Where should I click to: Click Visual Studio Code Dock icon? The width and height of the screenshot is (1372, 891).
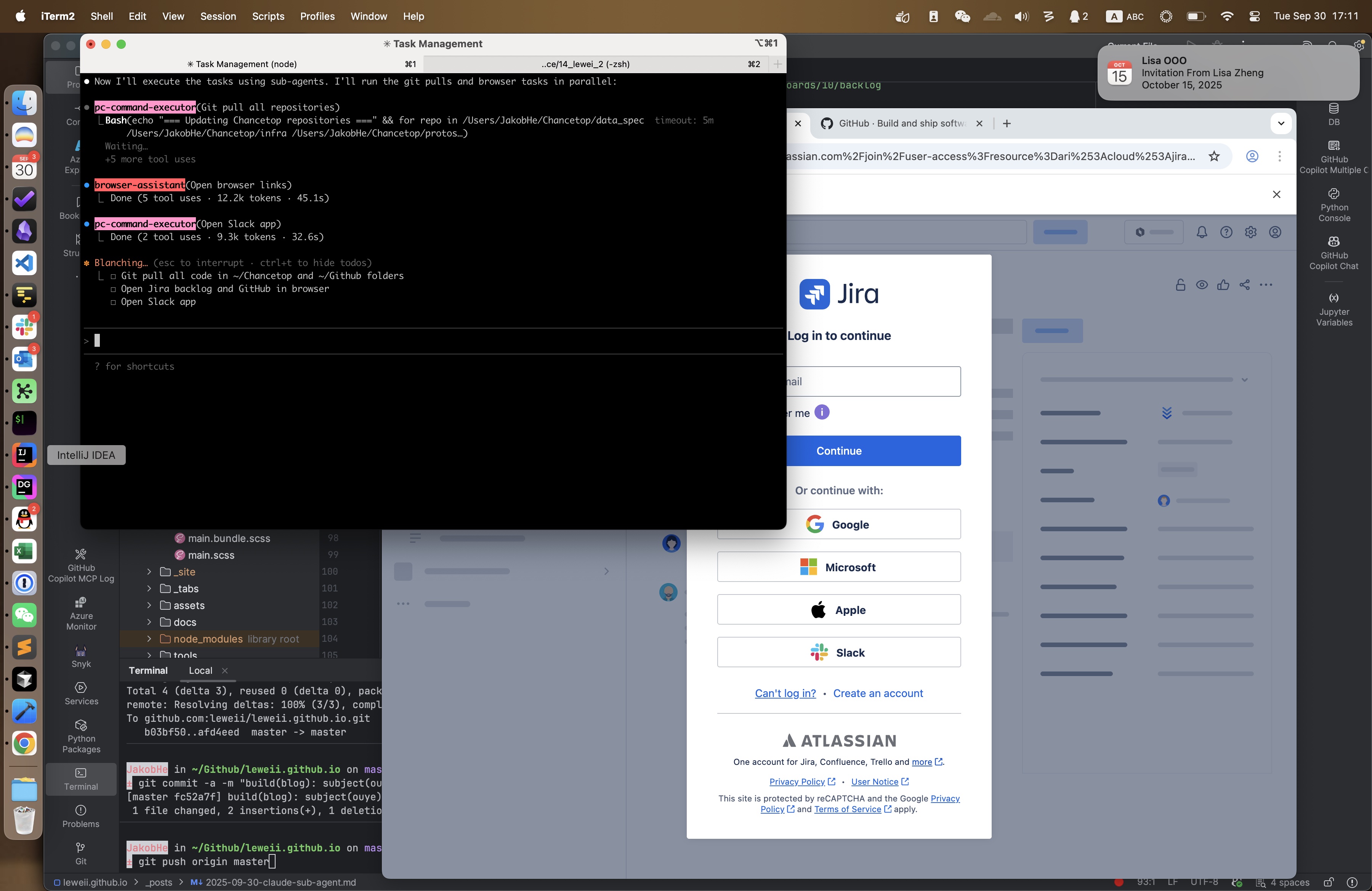[24, 263]
